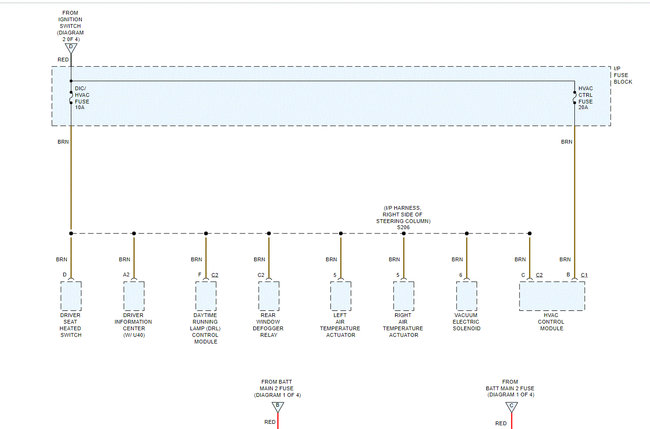Click the "RED" wire label beside connector C

click(501, 423)
